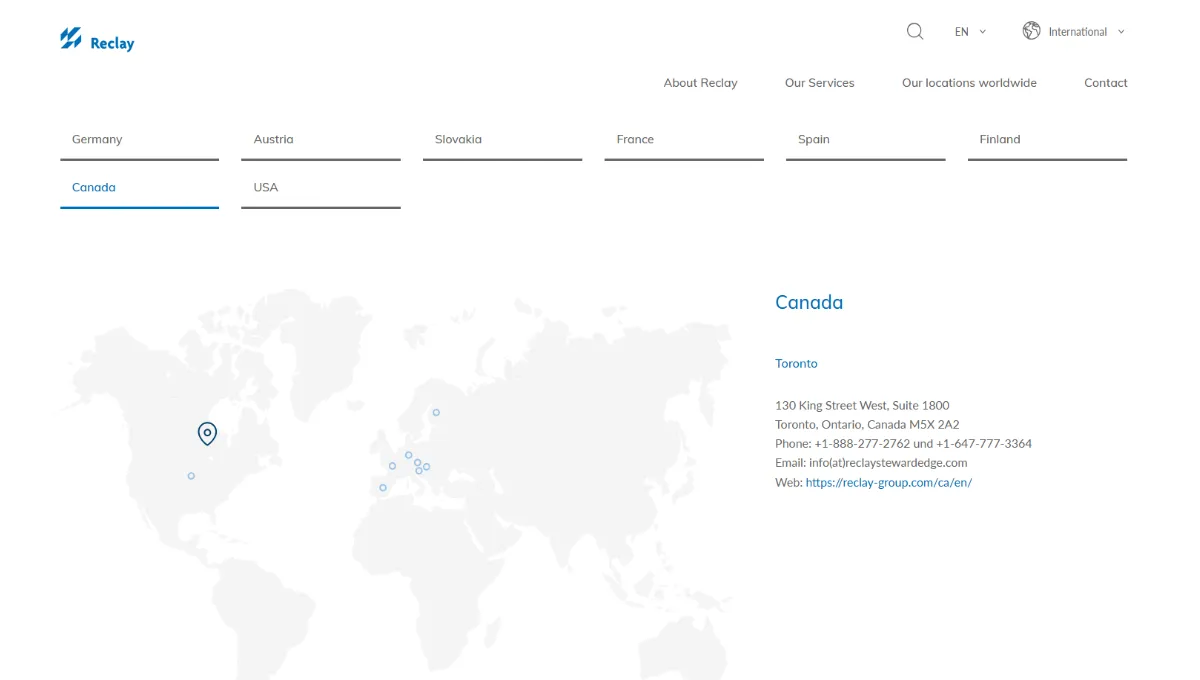
Task: Click the Spain map marker dot
Action: pyautogui.click(x=383, y=488)
